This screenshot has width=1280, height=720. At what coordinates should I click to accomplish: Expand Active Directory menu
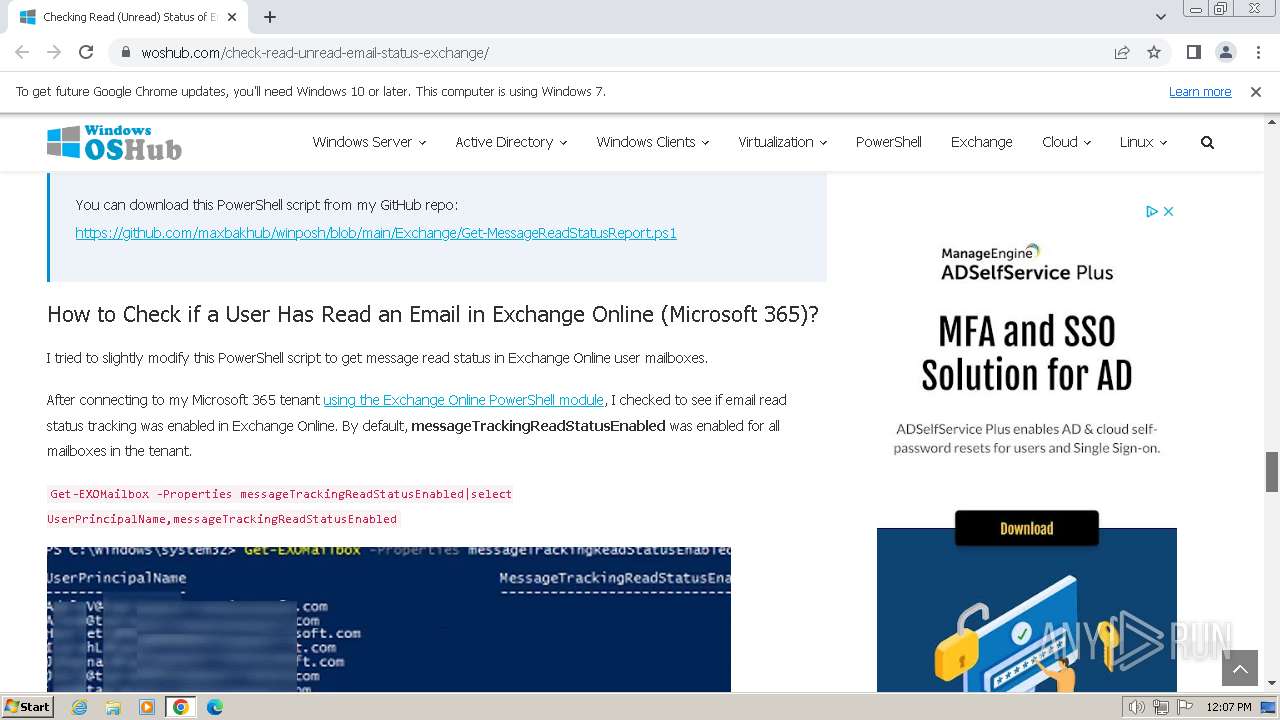[511, 142]
